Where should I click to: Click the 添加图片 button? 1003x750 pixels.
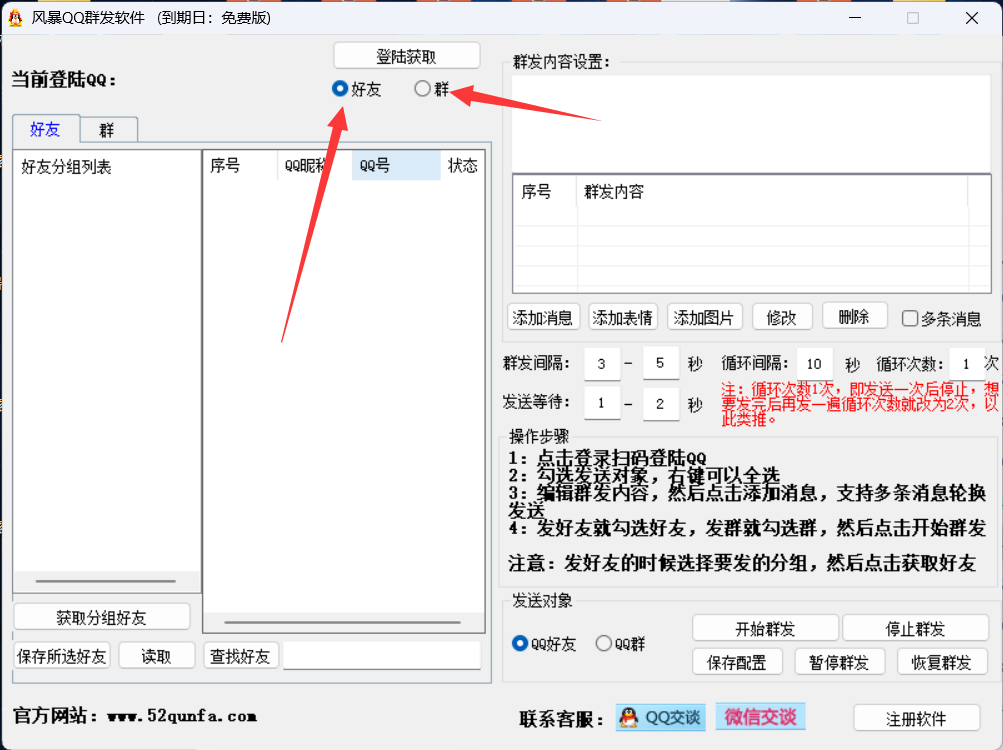pos(704,317)
